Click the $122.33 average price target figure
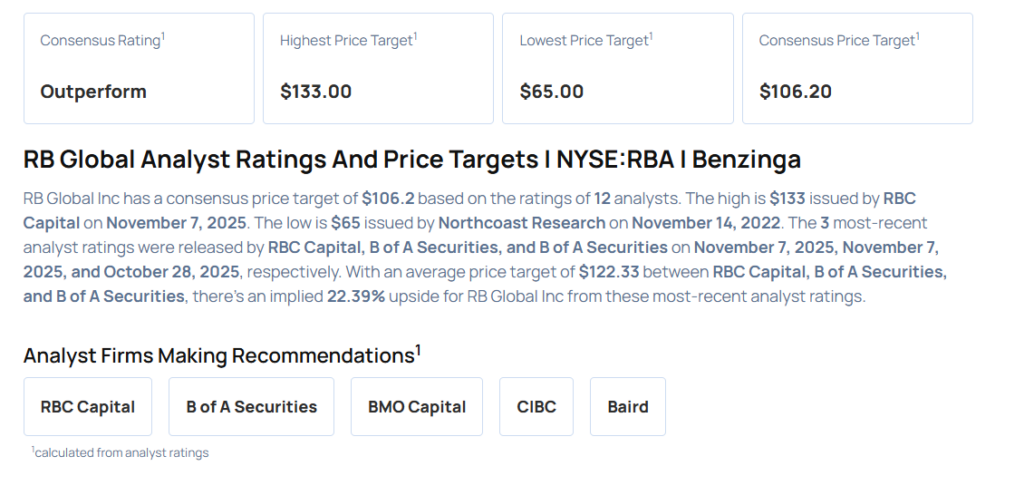Viewport: 1024px width, 495px height. pyautogui.click(x=613, y=272)
